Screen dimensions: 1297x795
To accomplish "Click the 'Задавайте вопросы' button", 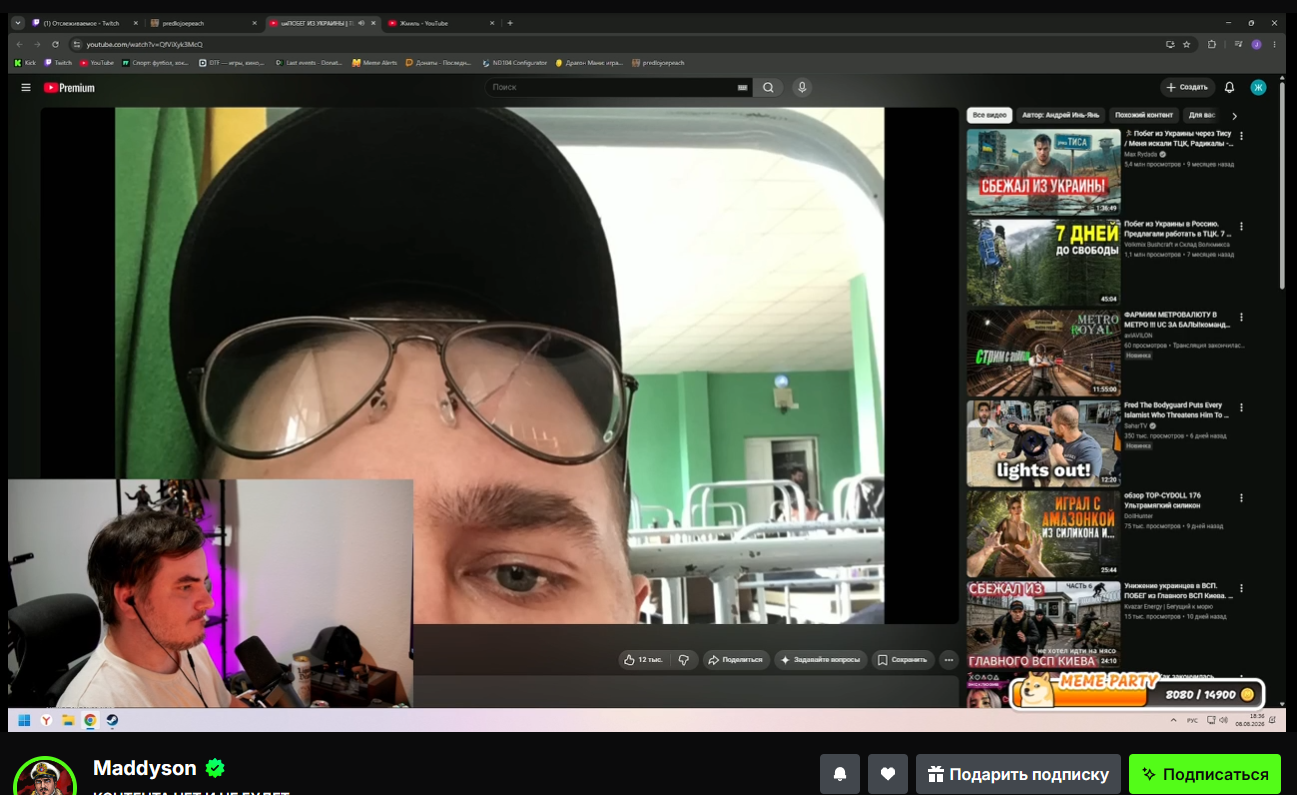I will 820,660.
